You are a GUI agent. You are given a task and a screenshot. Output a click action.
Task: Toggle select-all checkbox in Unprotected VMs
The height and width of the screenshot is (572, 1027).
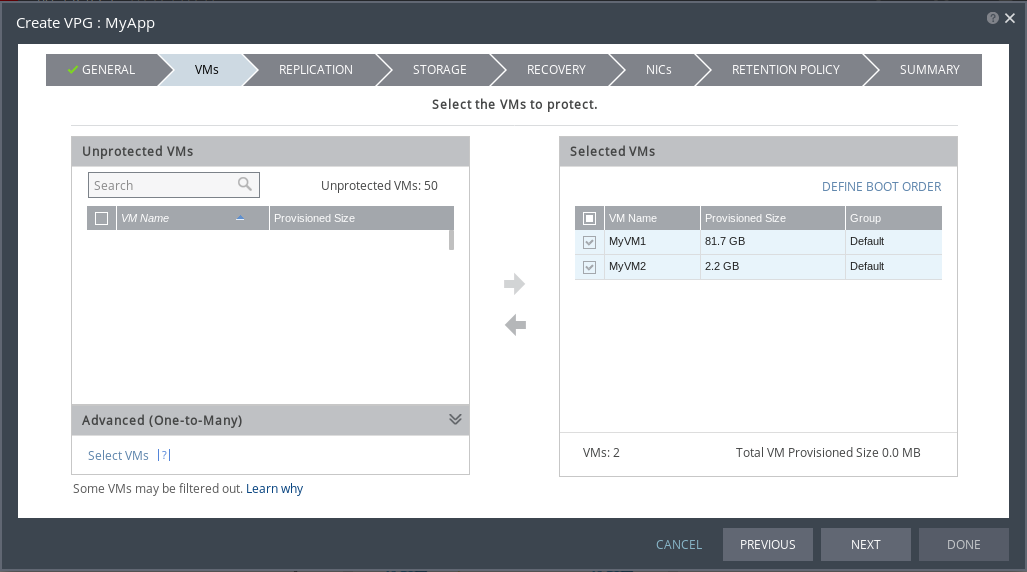[101, 218]
